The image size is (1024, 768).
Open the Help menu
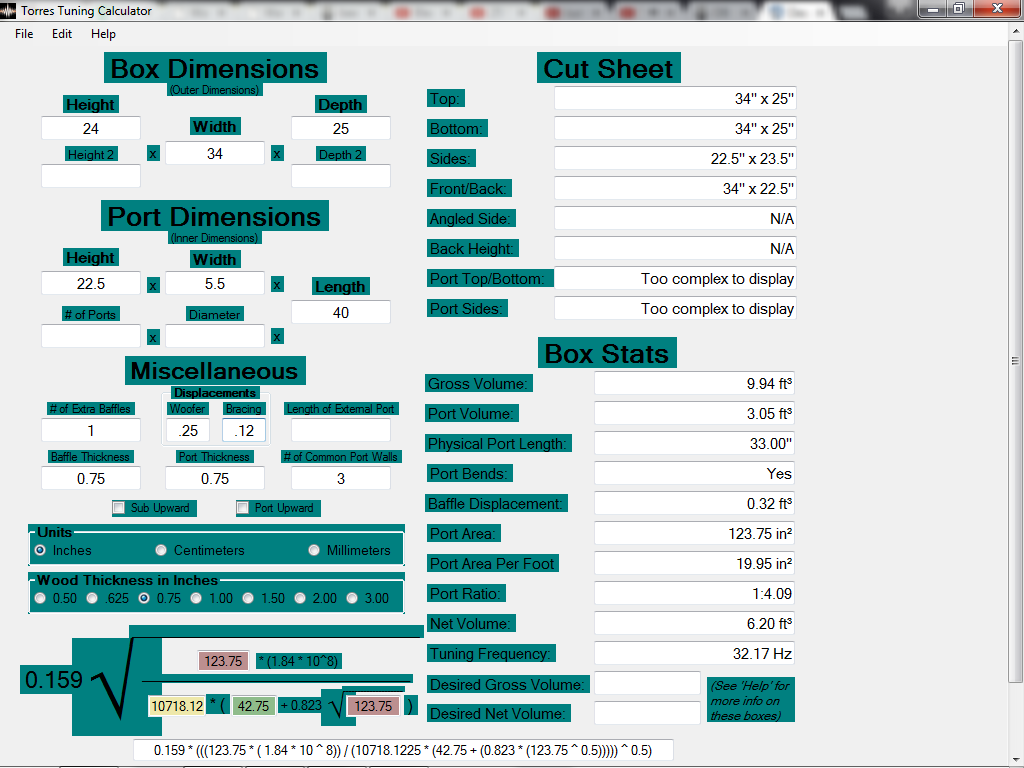point(103,34)
